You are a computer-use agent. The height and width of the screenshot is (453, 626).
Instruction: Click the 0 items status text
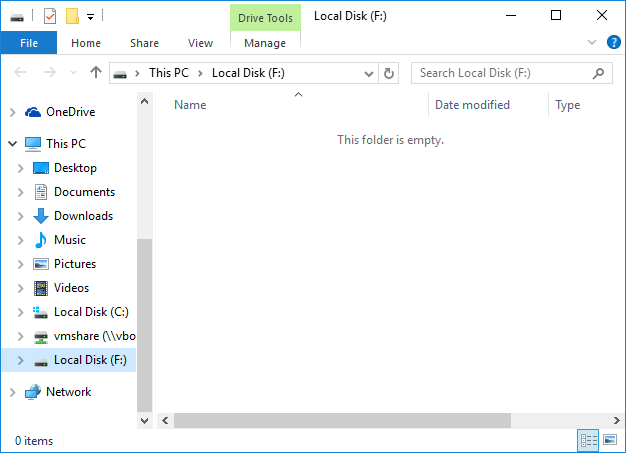pyautogui.click(x=34, y=441)
